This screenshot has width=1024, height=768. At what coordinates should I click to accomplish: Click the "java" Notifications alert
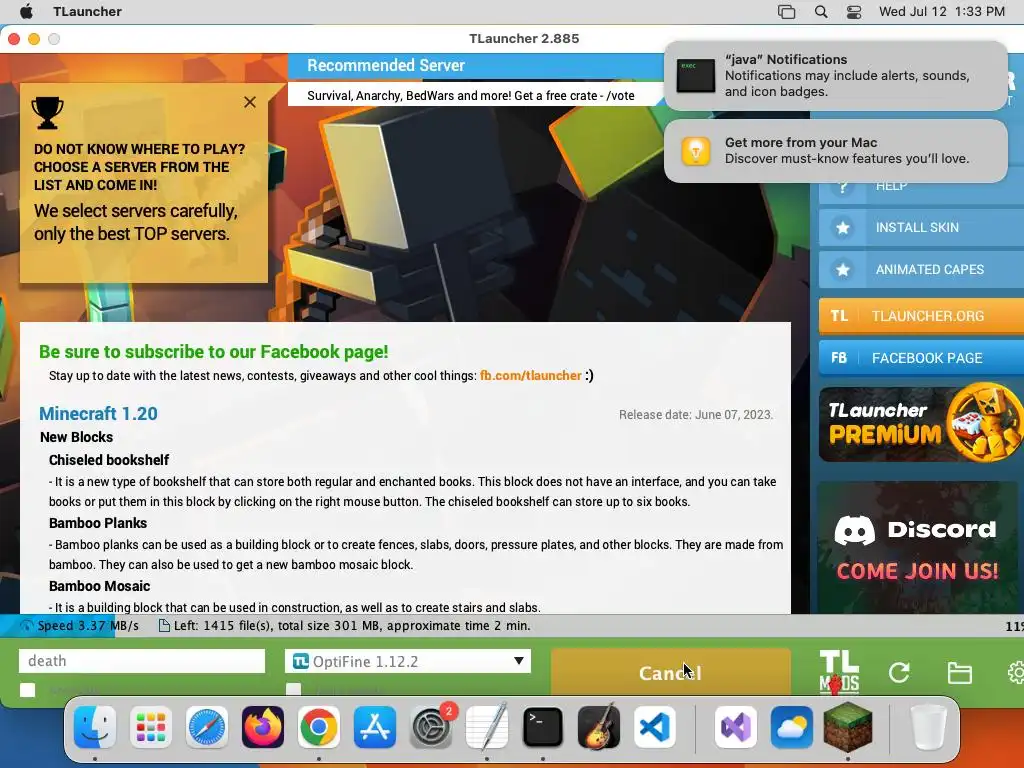click(836, 76)
